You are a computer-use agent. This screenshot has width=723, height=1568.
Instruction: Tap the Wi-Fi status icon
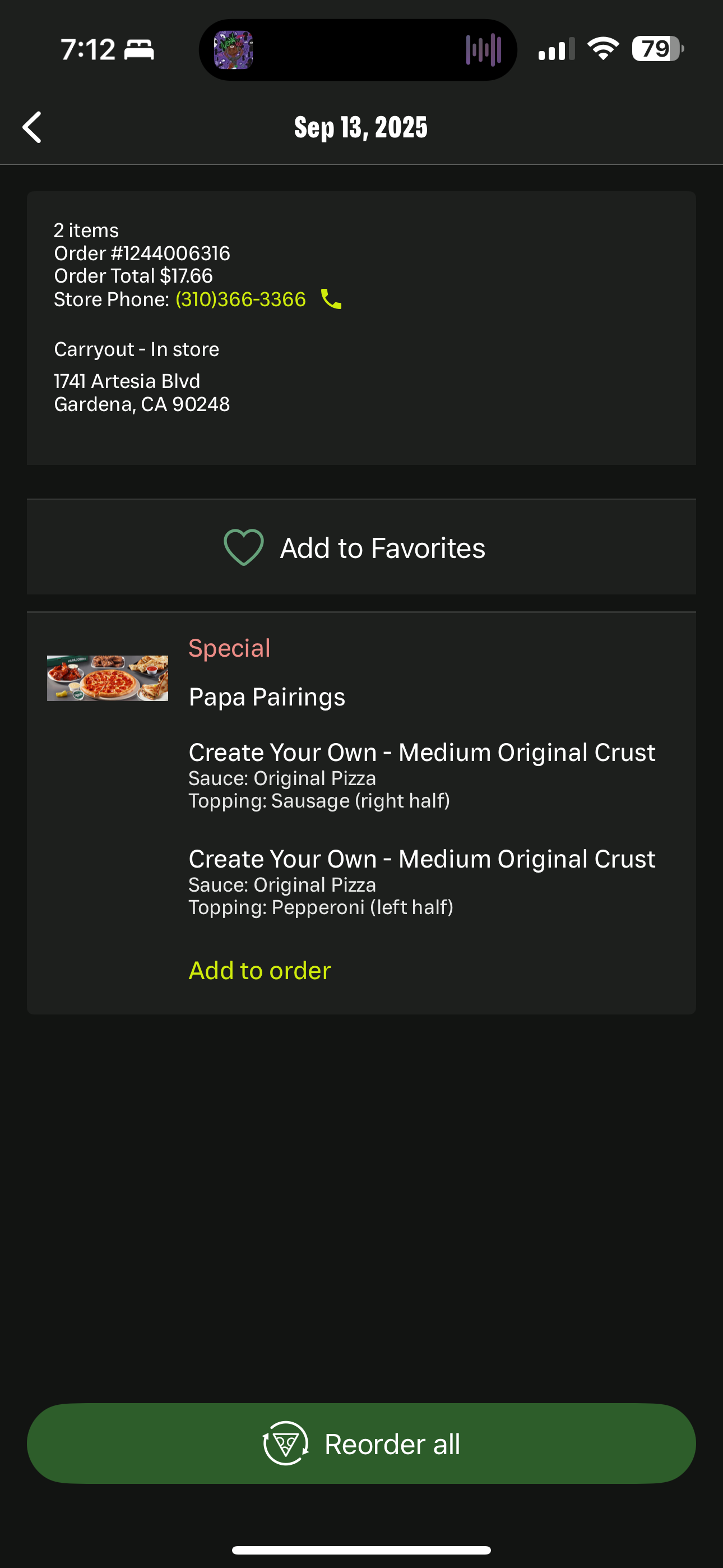coord(602,49)
